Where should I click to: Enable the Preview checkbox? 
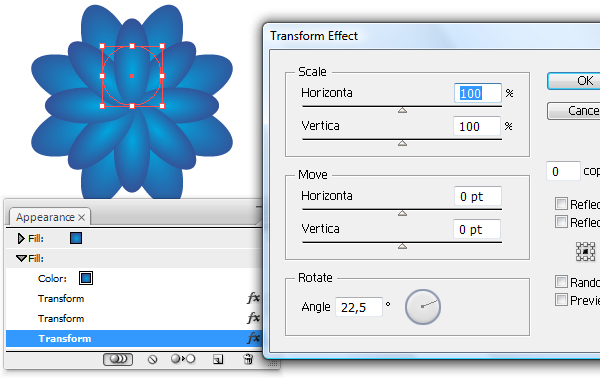(x=561, y=299)
